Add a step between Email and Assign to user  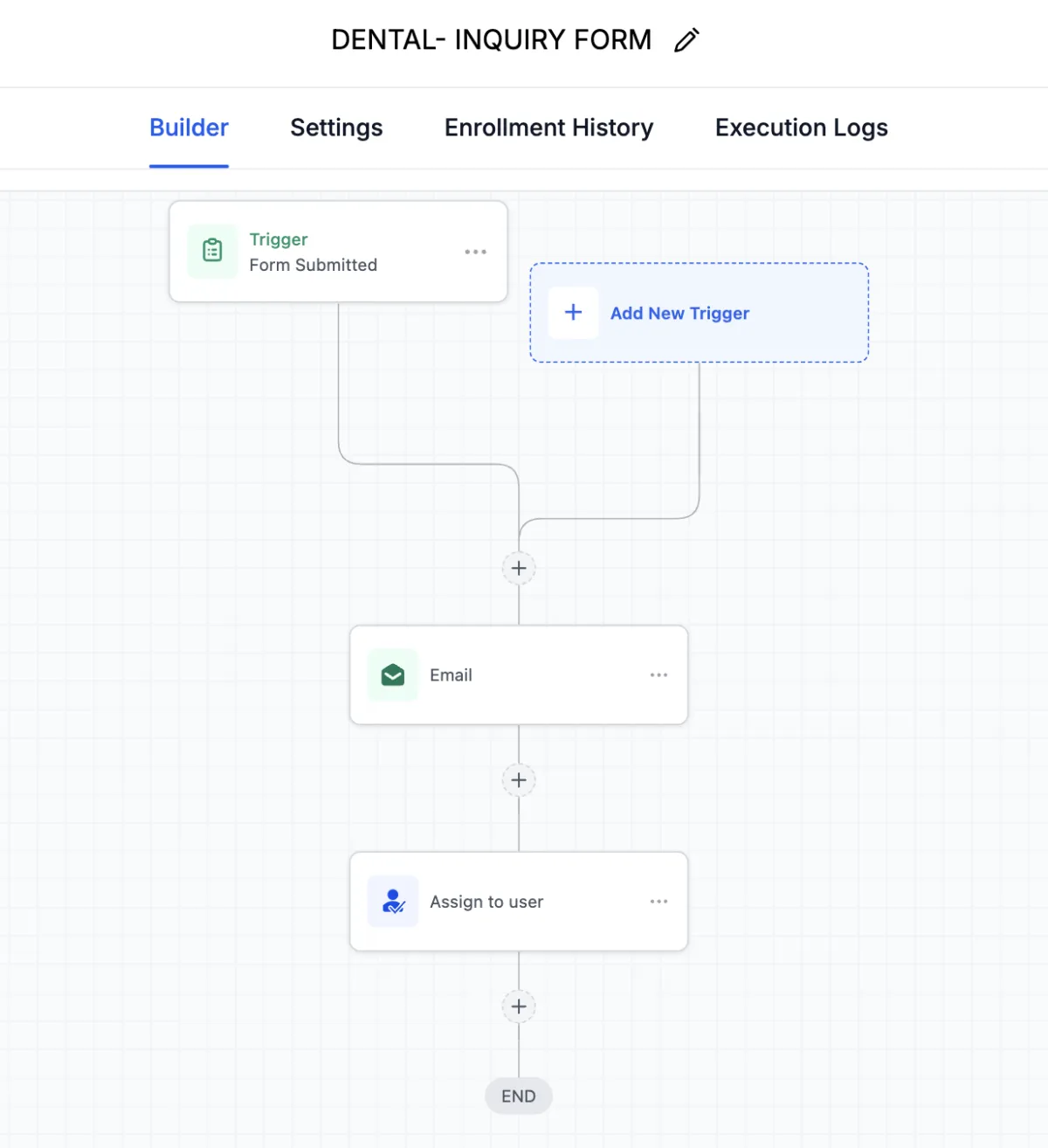click(x=519, y=780)
